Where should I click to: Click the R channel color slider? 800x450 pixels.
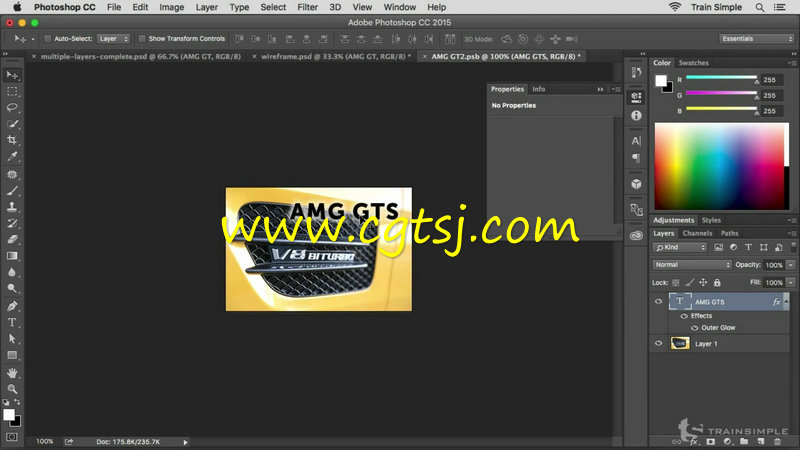tap(721, 78)
